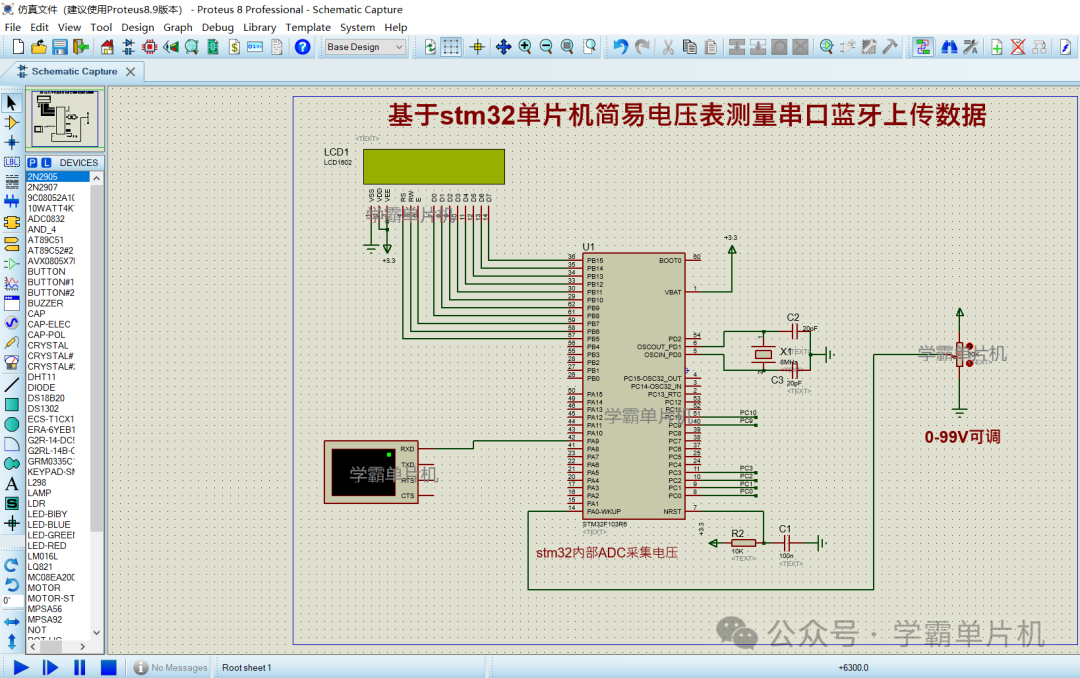Toggle the wire autorouter icon
This screenshot has height=678, width=1080.
(922, 47)
